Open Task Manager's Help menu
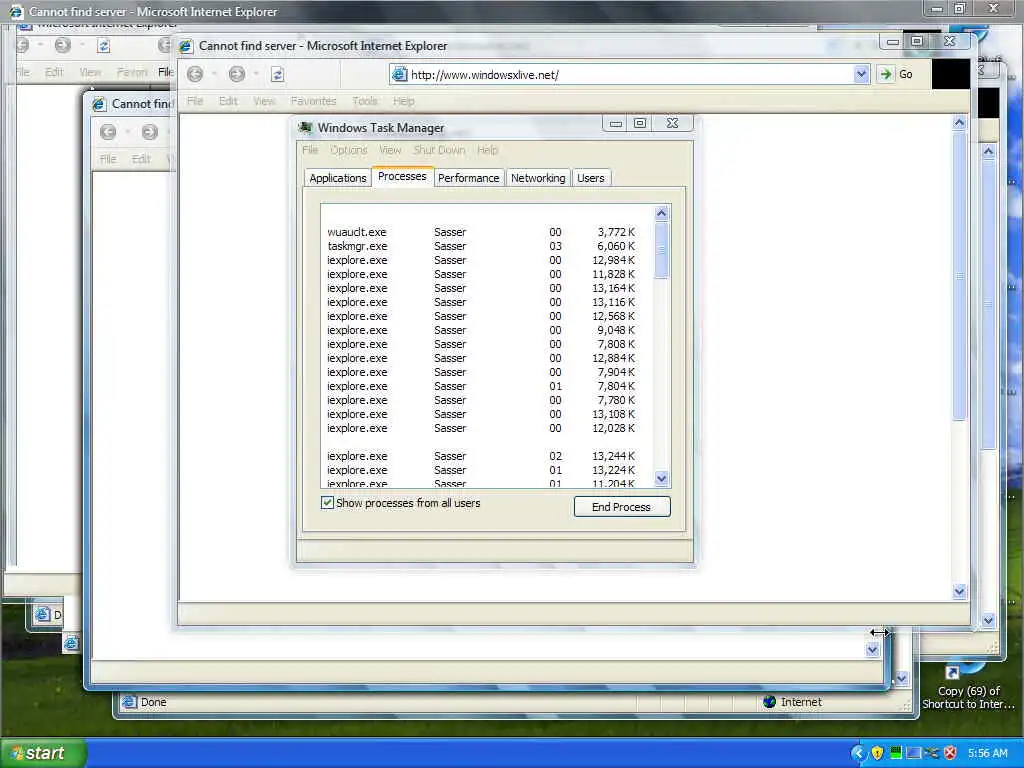The height and width of the screenshot is (768, 1024). point(487,150)
